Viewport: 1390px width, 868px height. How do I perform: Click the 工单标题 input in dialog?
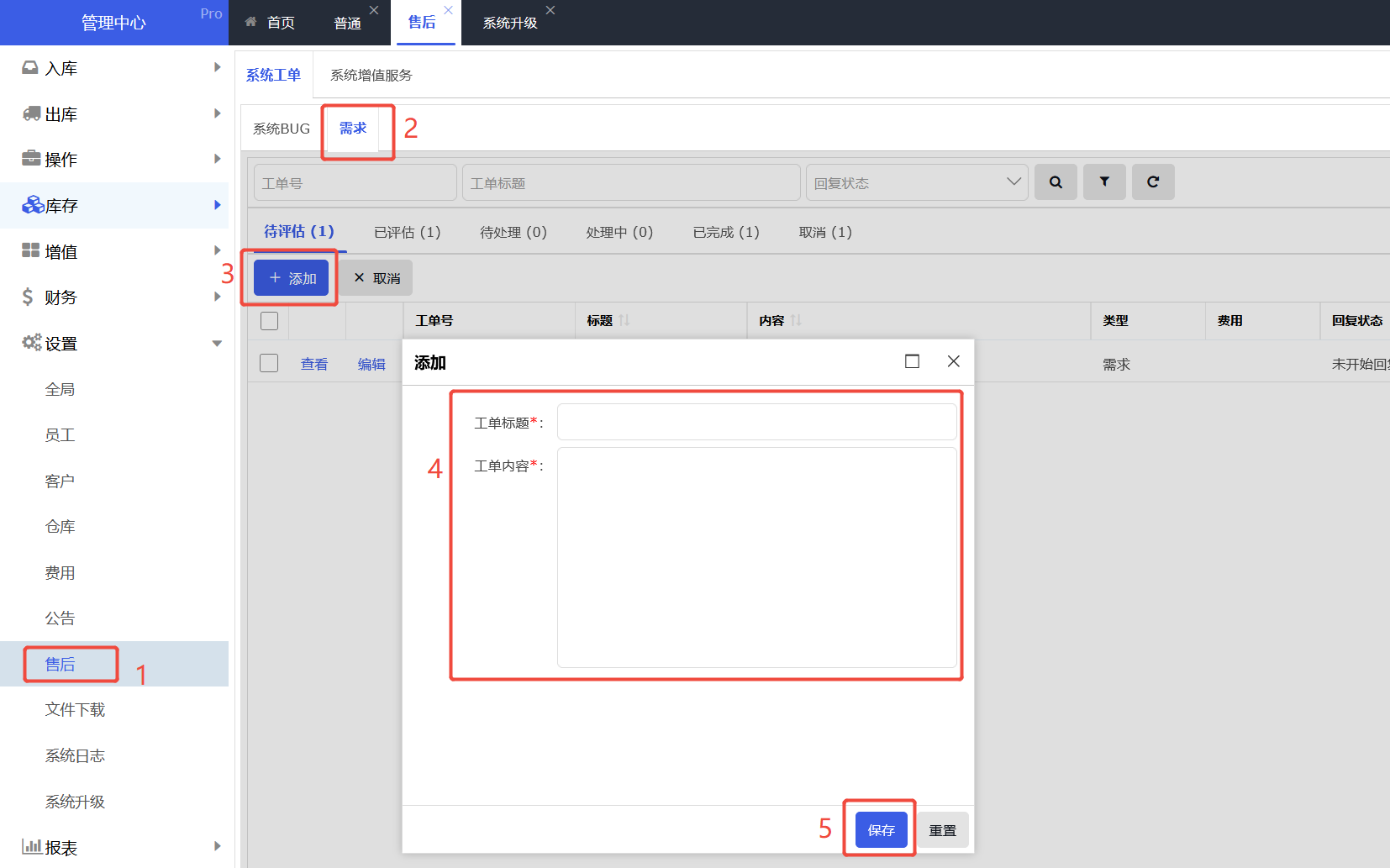pos(757,422)
